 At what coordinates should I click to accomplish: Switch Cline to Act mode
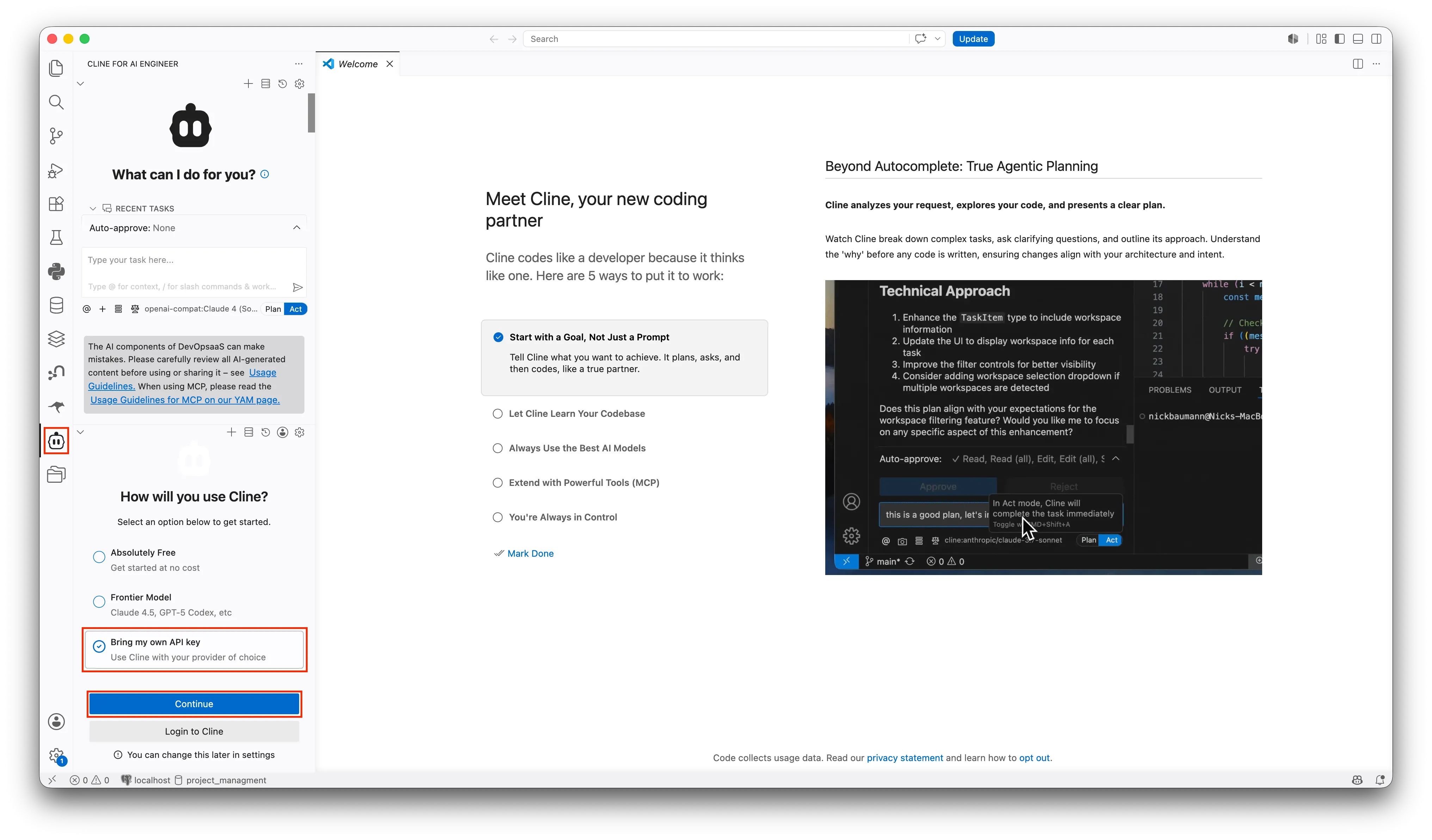pos(296,309)
